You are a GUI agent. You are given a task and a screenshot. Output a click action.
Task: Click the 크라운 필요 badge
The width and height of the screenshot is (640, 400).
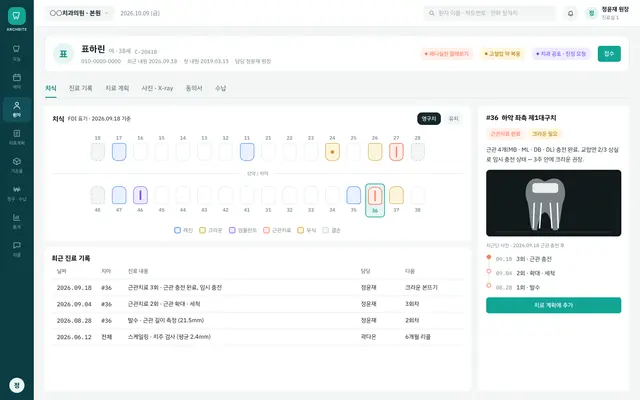pyautogui.click(x=544, y=134)
